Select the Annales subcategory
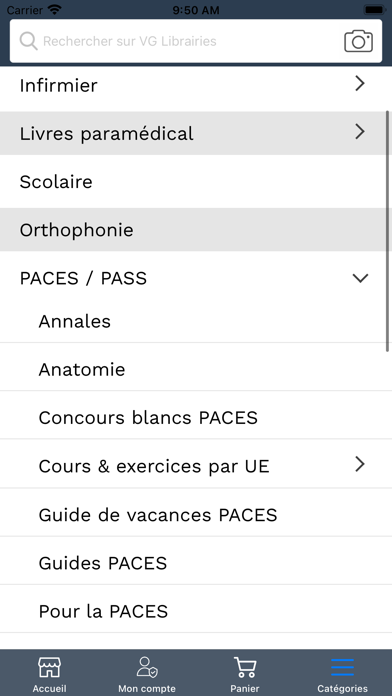This screenshot has height=696, width=392. (x=196, y=321)
